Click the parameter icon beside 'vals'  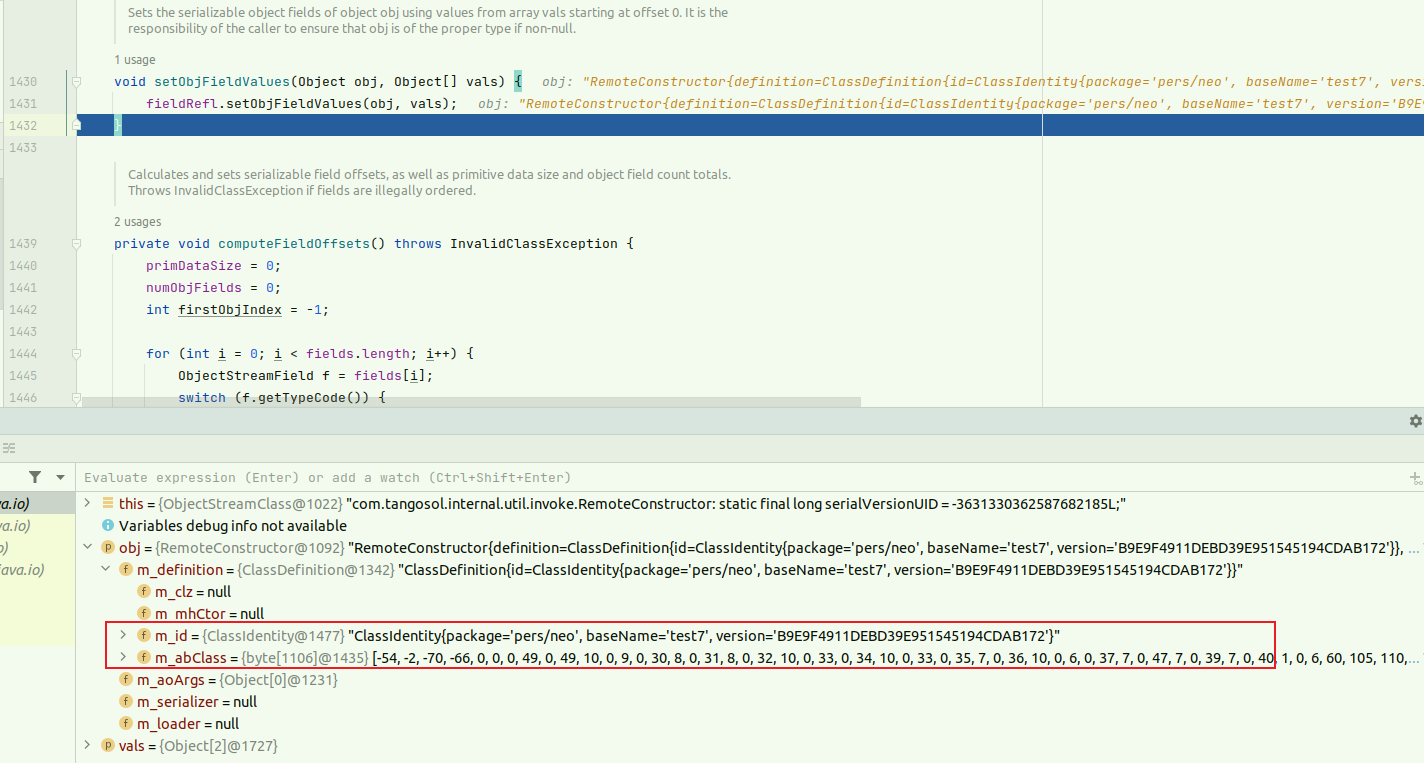(108, 745)
